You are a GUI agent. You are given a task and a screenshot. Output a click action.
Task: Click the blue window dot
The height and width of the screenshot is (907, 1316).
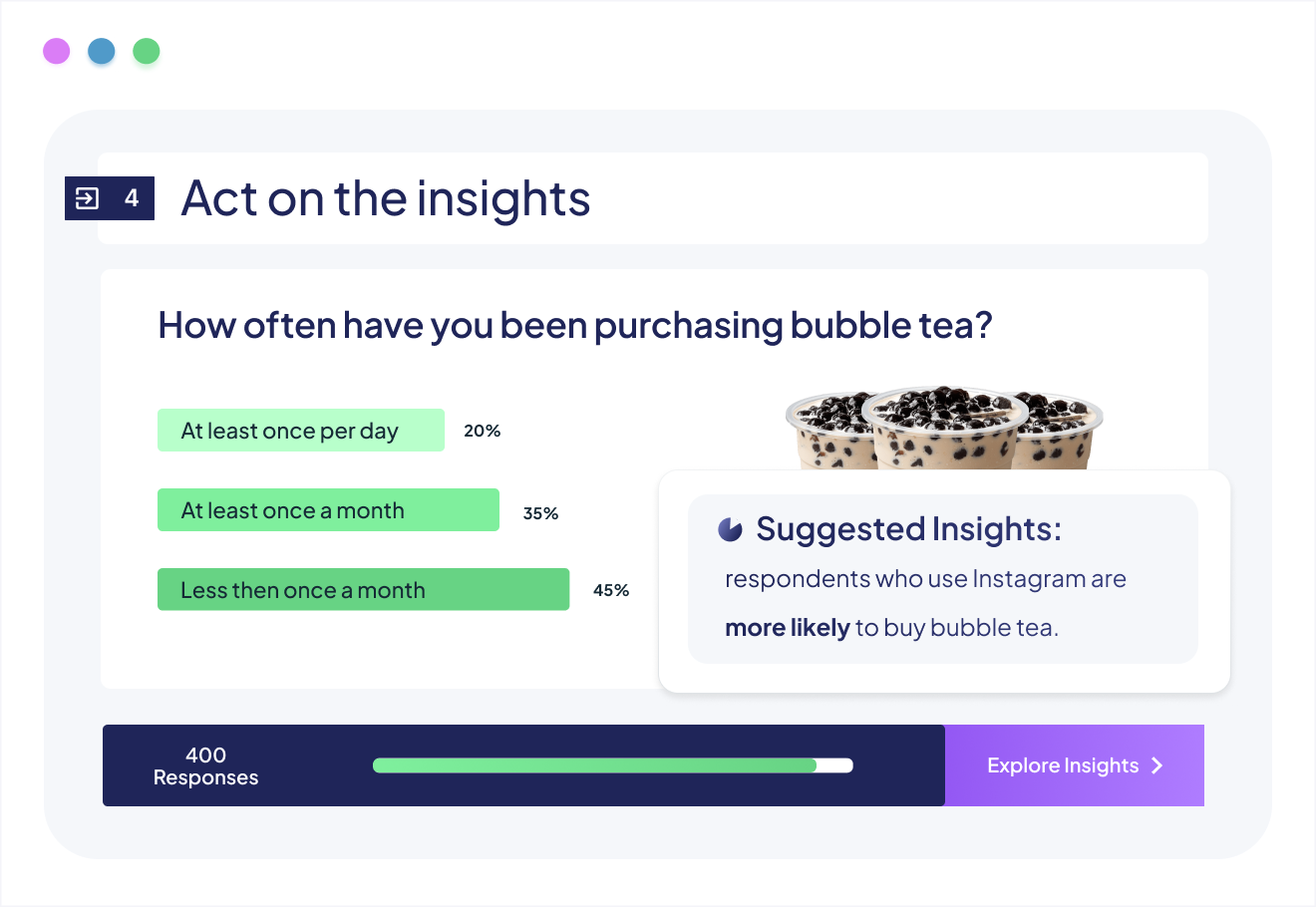pyautogui.click(x=102, y=51)
